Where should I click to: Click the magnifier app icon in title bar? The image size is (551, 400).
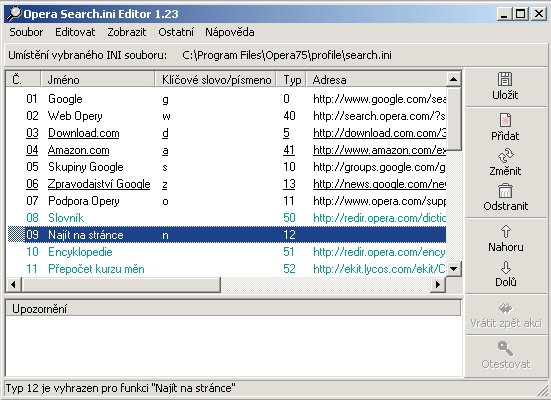point(14,14)
